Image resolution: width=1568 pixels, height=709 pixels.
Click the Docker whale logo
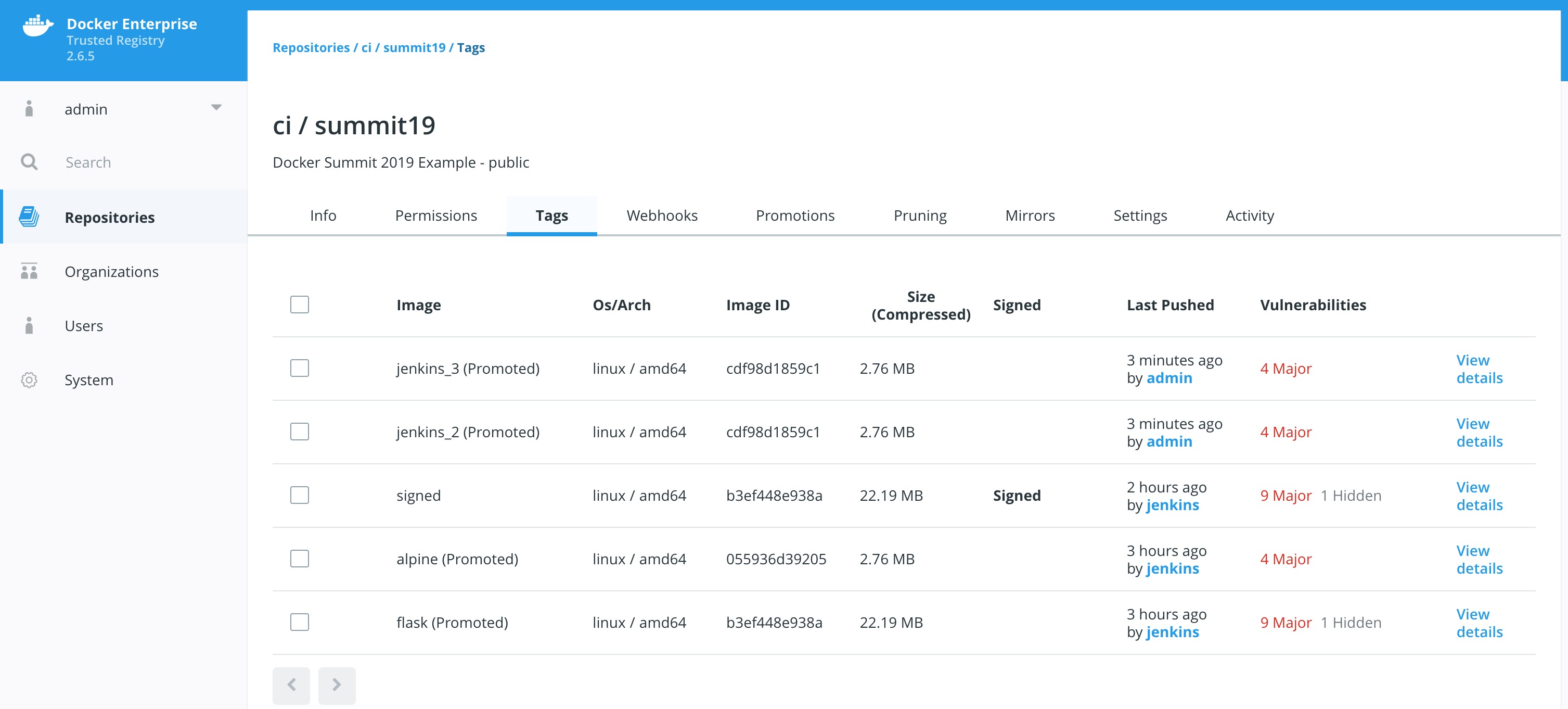38,27
